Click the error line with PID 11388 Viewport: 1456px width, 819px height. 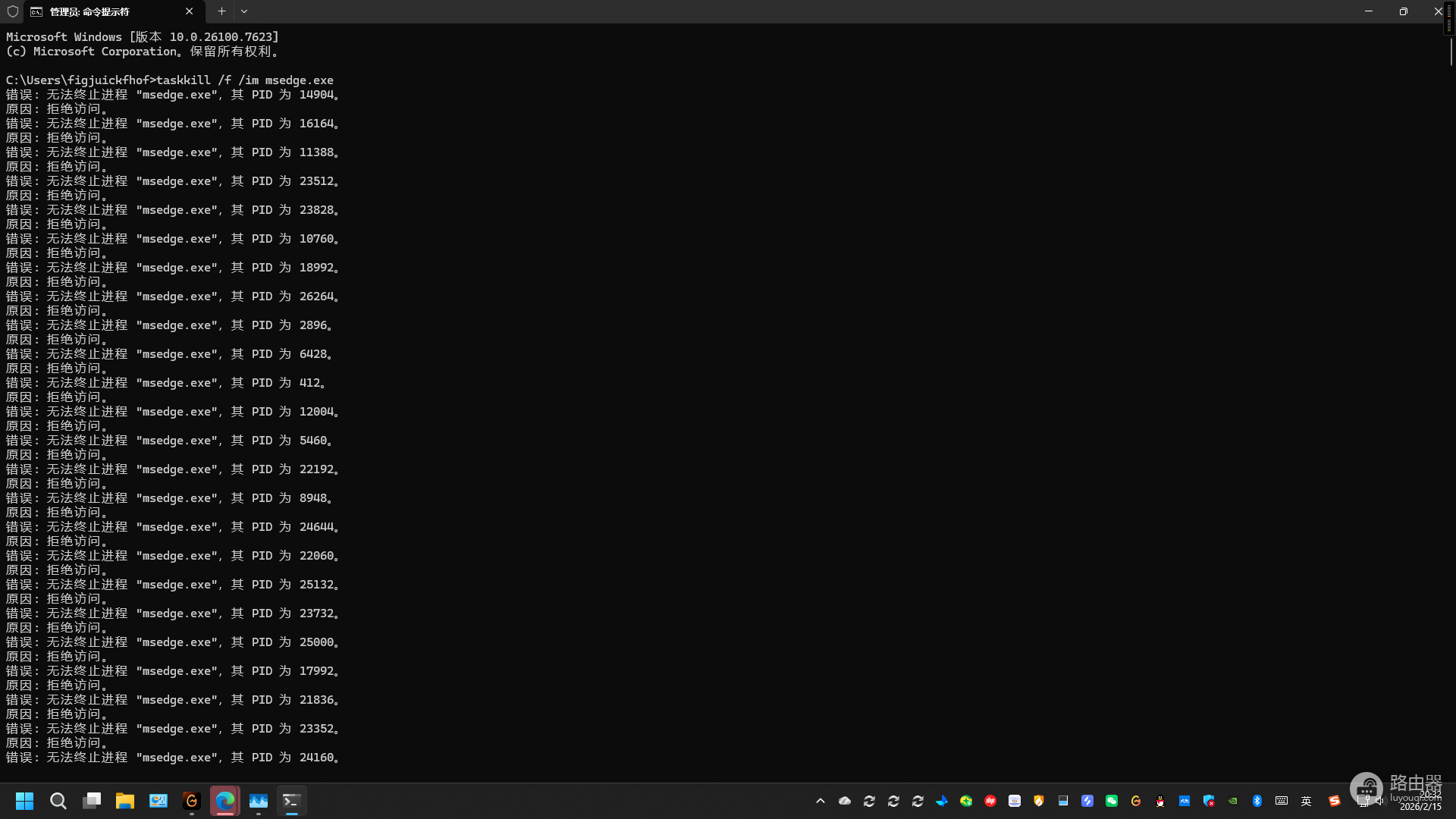pos(173,152)
